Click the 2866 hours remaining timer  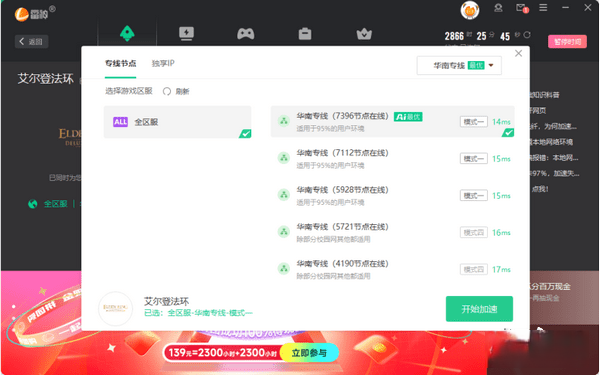coord(454,36)
